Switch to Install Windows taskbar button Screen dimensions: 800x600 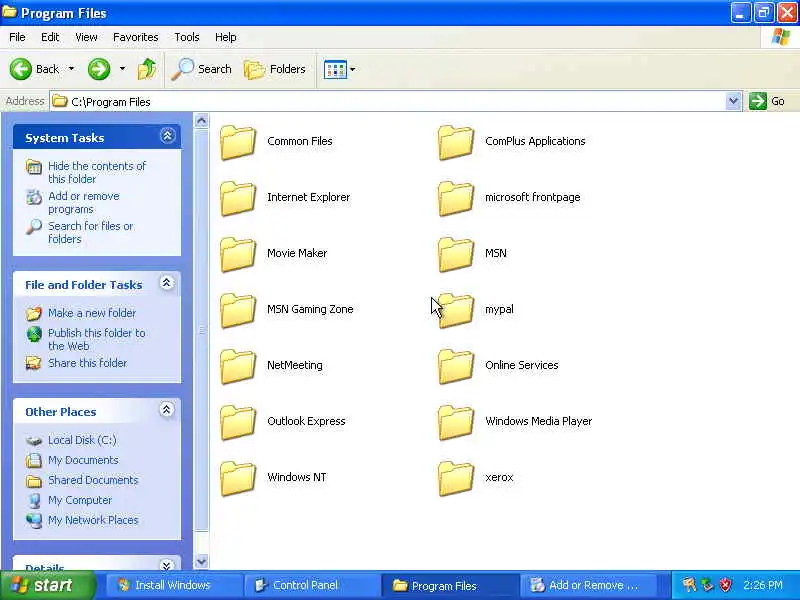click(x=172, y=585)
